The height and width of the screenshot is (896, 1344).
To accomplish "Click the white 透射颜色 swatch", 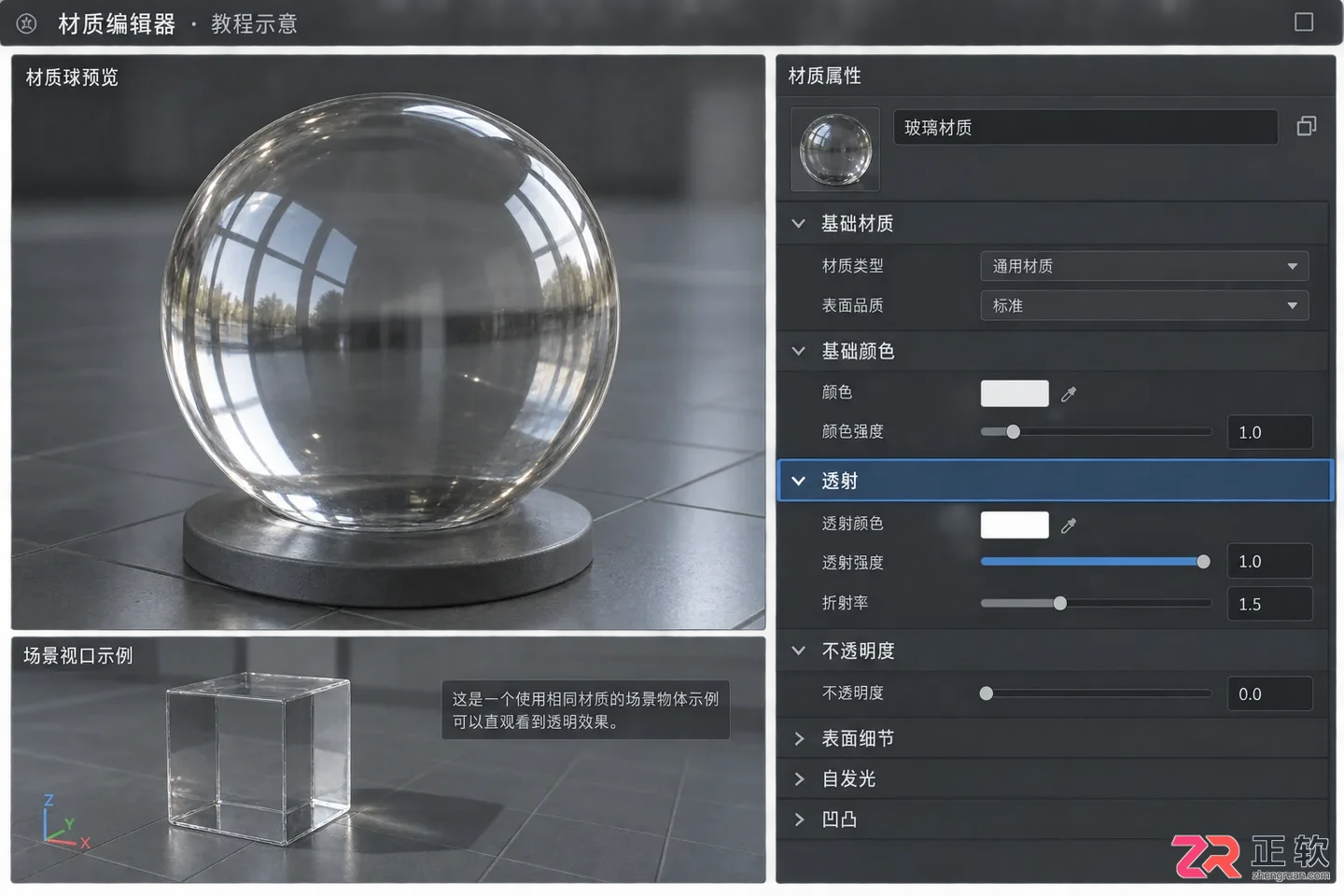I will click(1015, 525).
